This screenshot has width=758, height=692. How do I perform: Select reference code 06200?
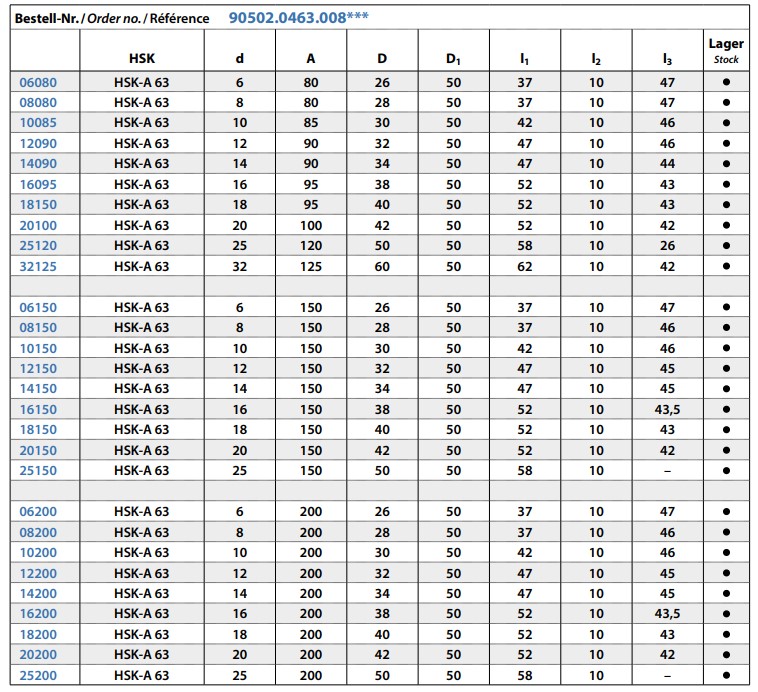click(38, 512)
